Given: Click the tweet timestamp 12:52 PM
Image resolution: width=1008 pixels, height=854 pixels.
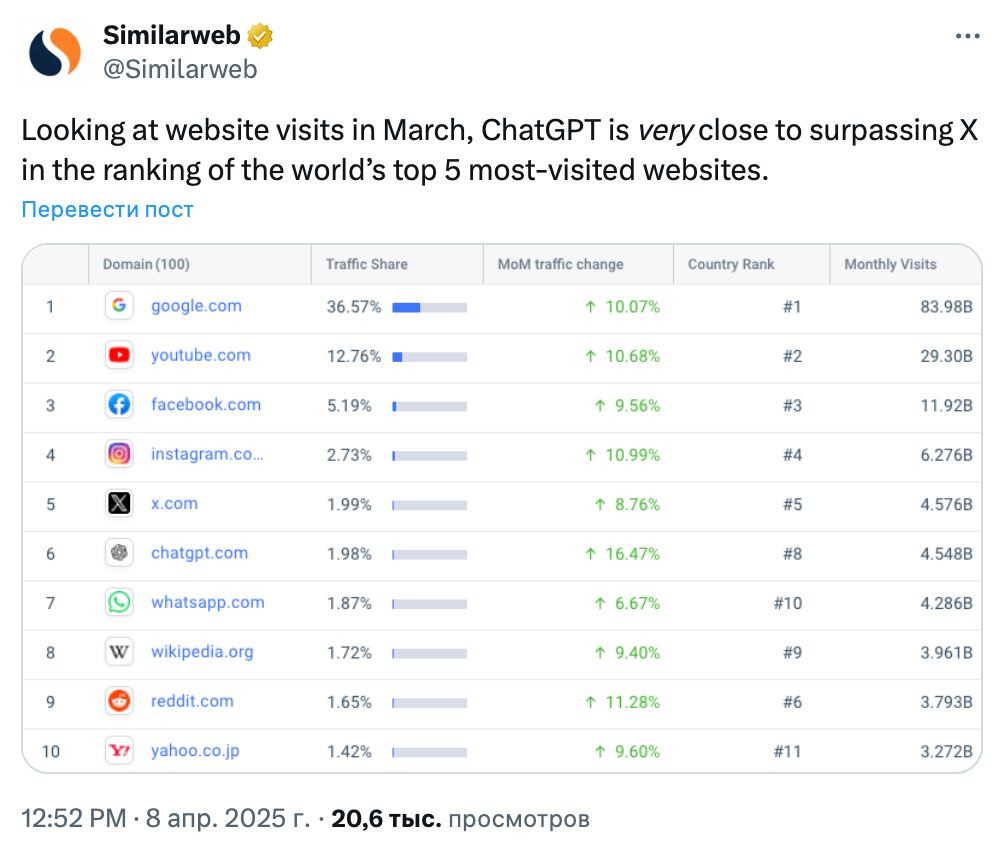Looking at the screenshot, I should (72, 819).
